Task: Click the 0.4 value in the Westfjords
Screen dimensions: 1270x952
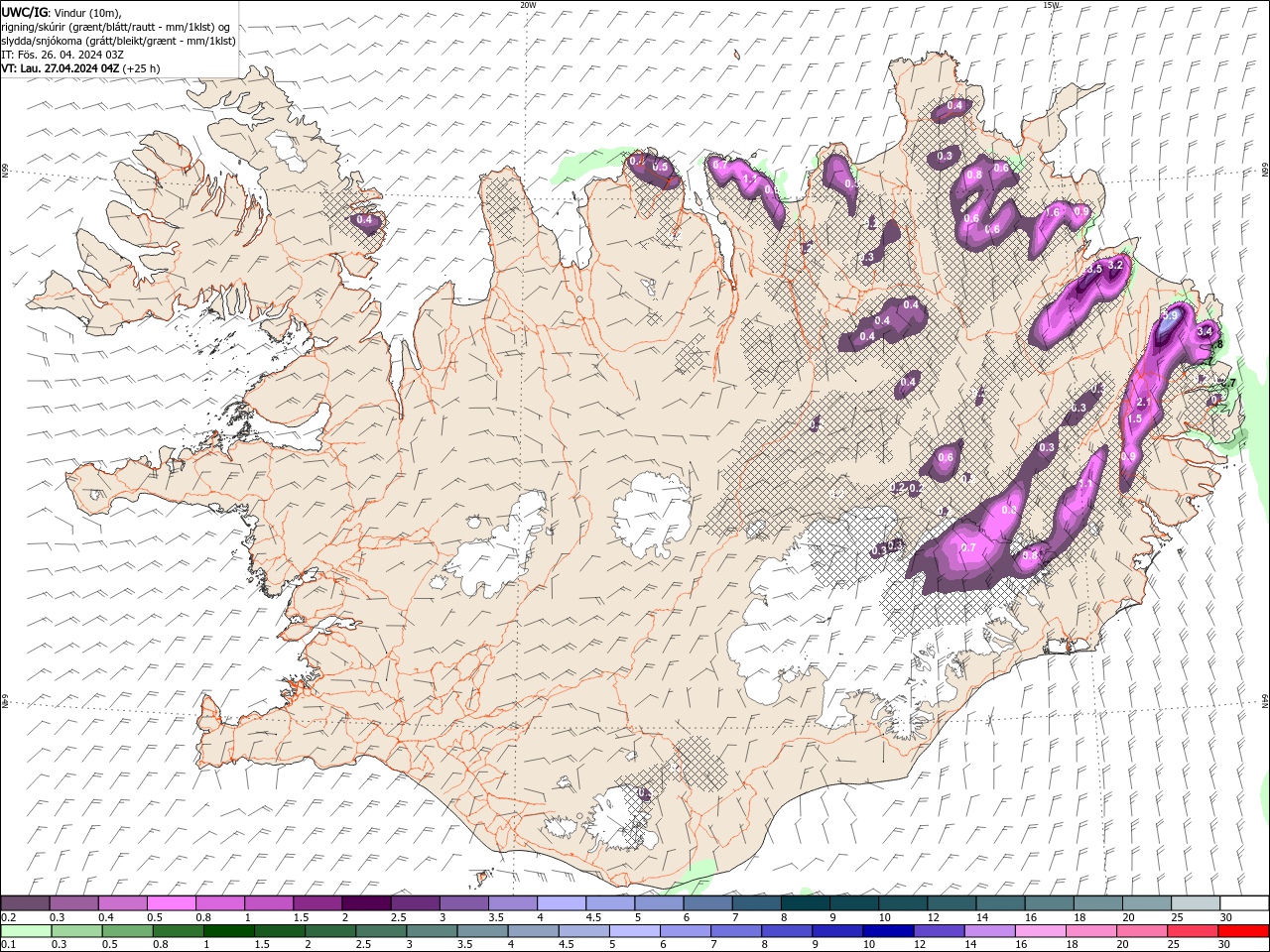Action: (364, 220)
